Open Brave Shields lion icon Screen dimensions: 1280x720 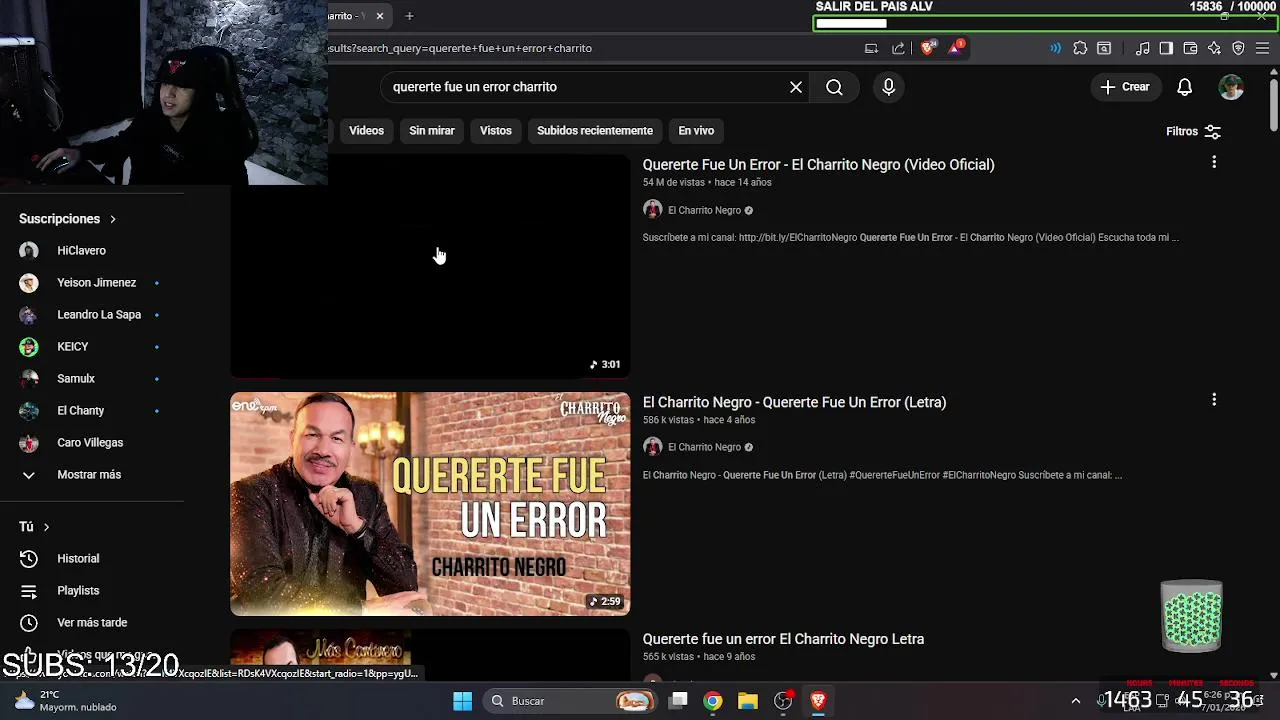coord(928,48)
